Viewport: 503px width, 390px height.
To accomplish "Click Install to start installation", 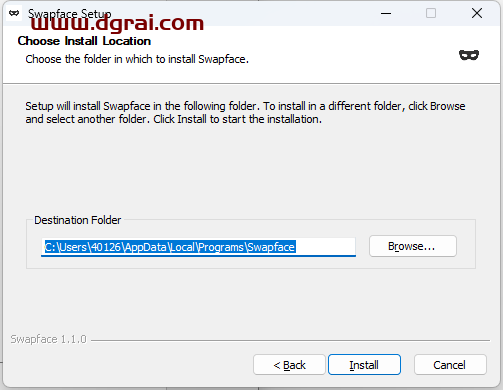I will [x=364, y=365].
